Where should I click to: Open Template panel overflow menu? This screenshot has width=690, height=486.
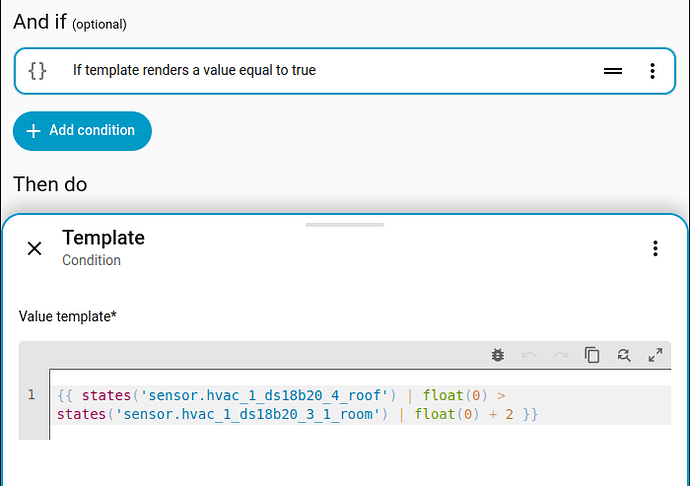[x=655, y=248]
